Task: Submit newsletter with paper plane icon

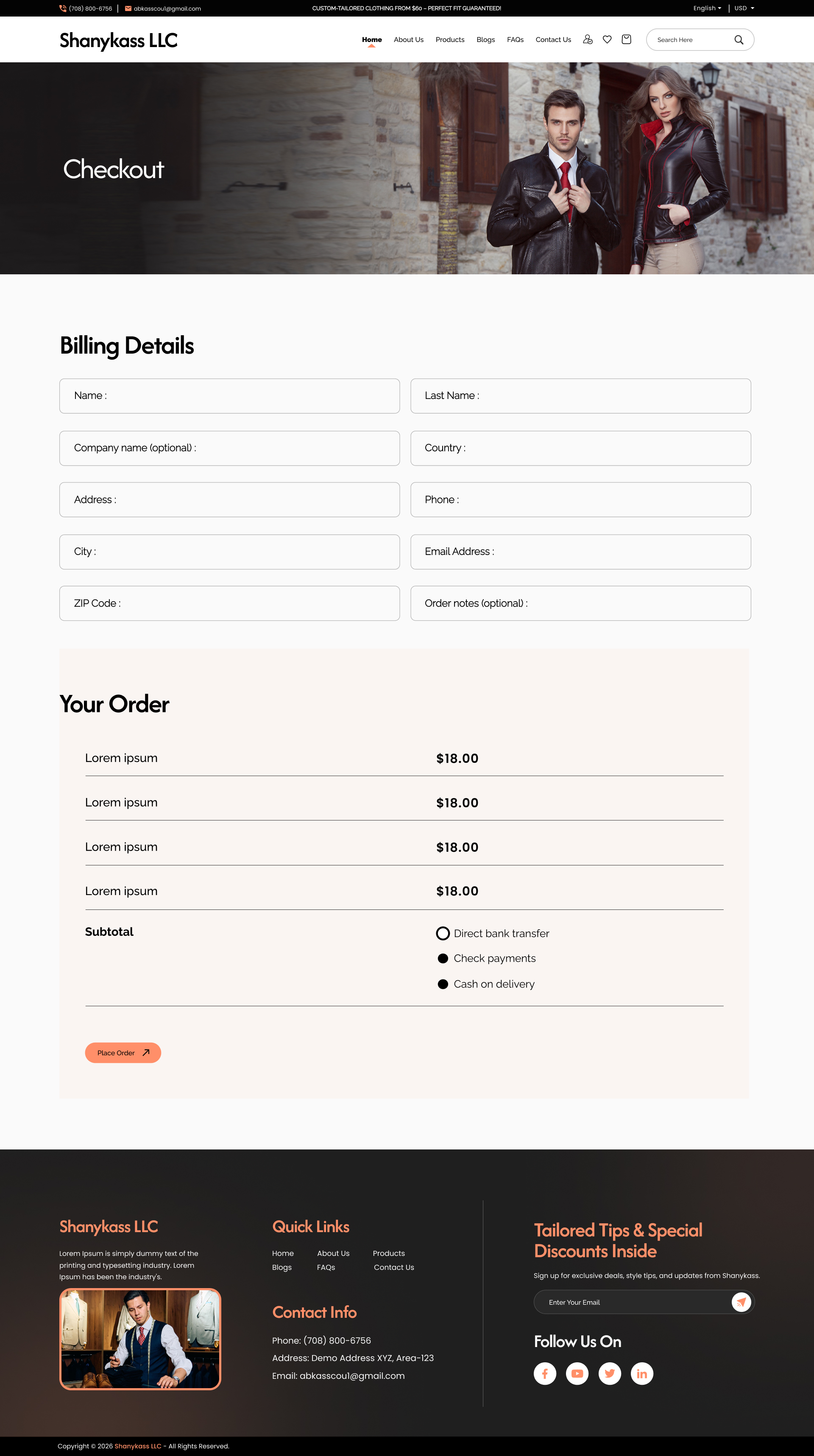Action: [x=741, y=1302]
